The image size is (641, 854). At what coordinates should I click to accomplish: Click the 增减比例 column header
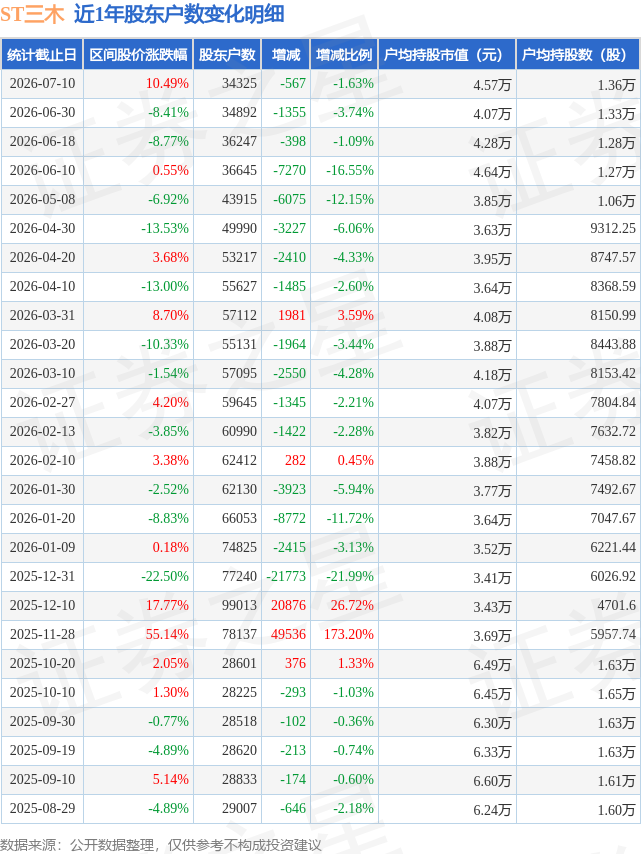click(x=344, y=54)
